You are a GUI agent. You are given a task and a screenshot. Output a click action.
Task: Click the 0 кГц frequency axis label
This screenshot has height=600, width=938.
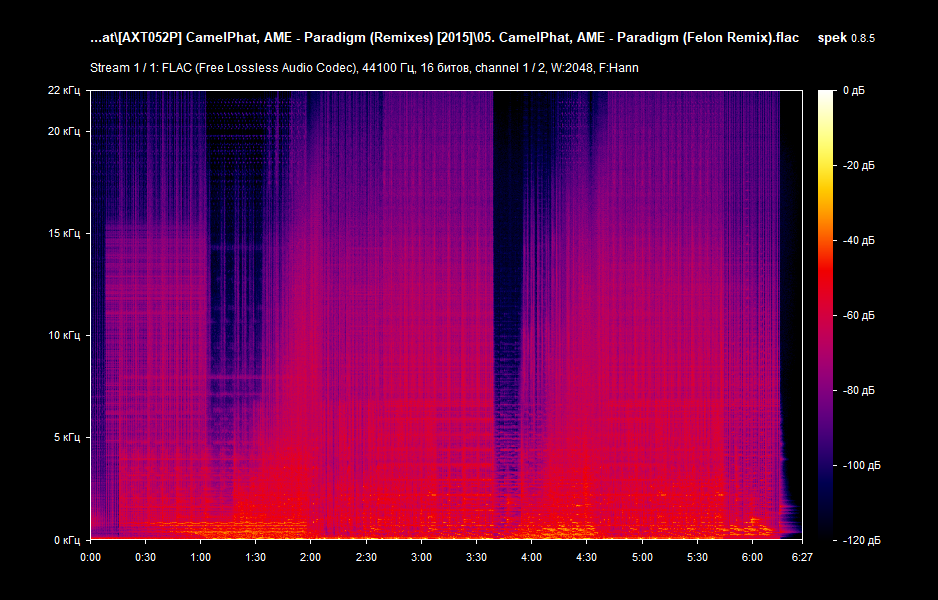(66, 540)
